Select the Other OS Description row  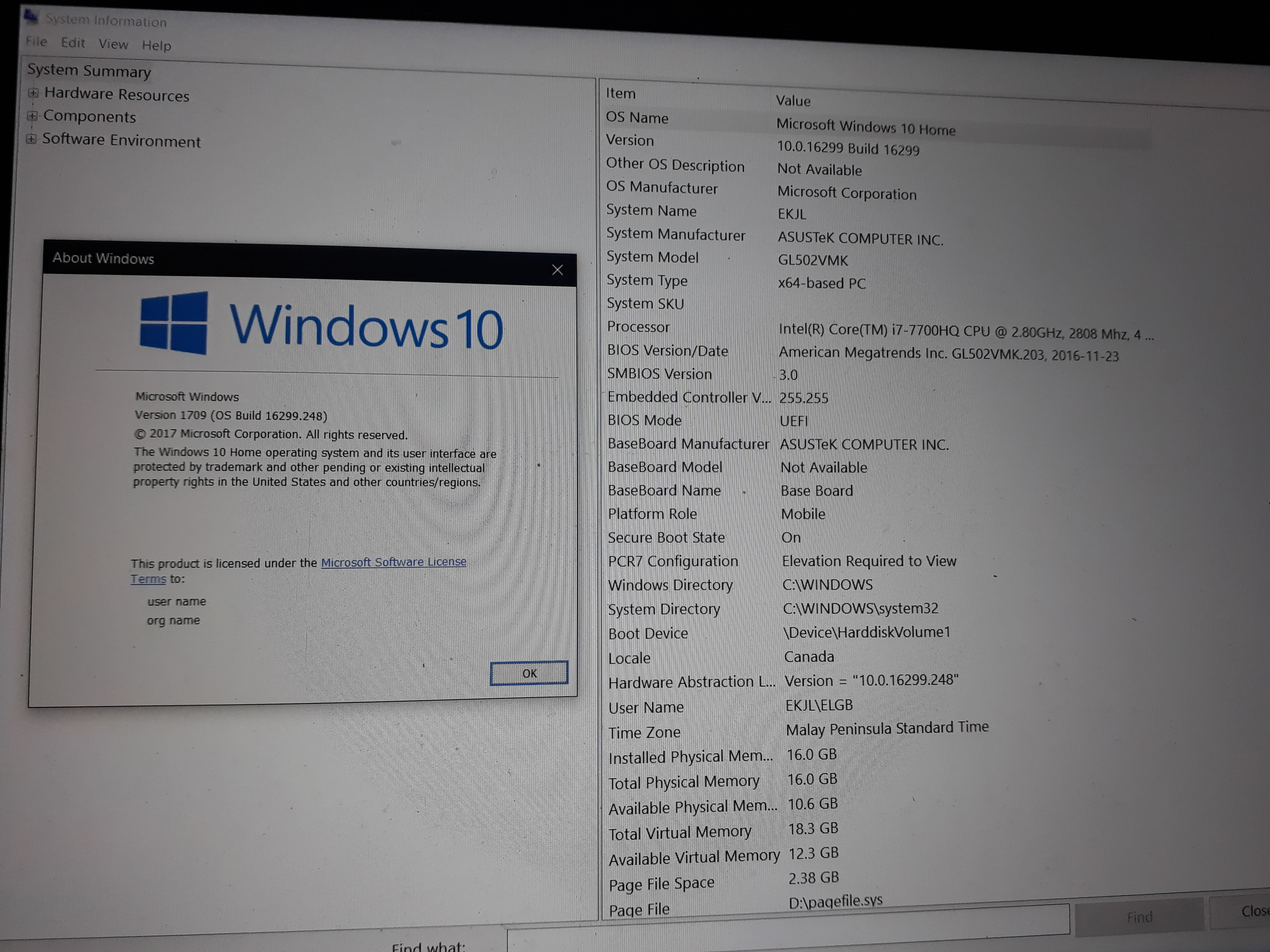click(734, 167)
